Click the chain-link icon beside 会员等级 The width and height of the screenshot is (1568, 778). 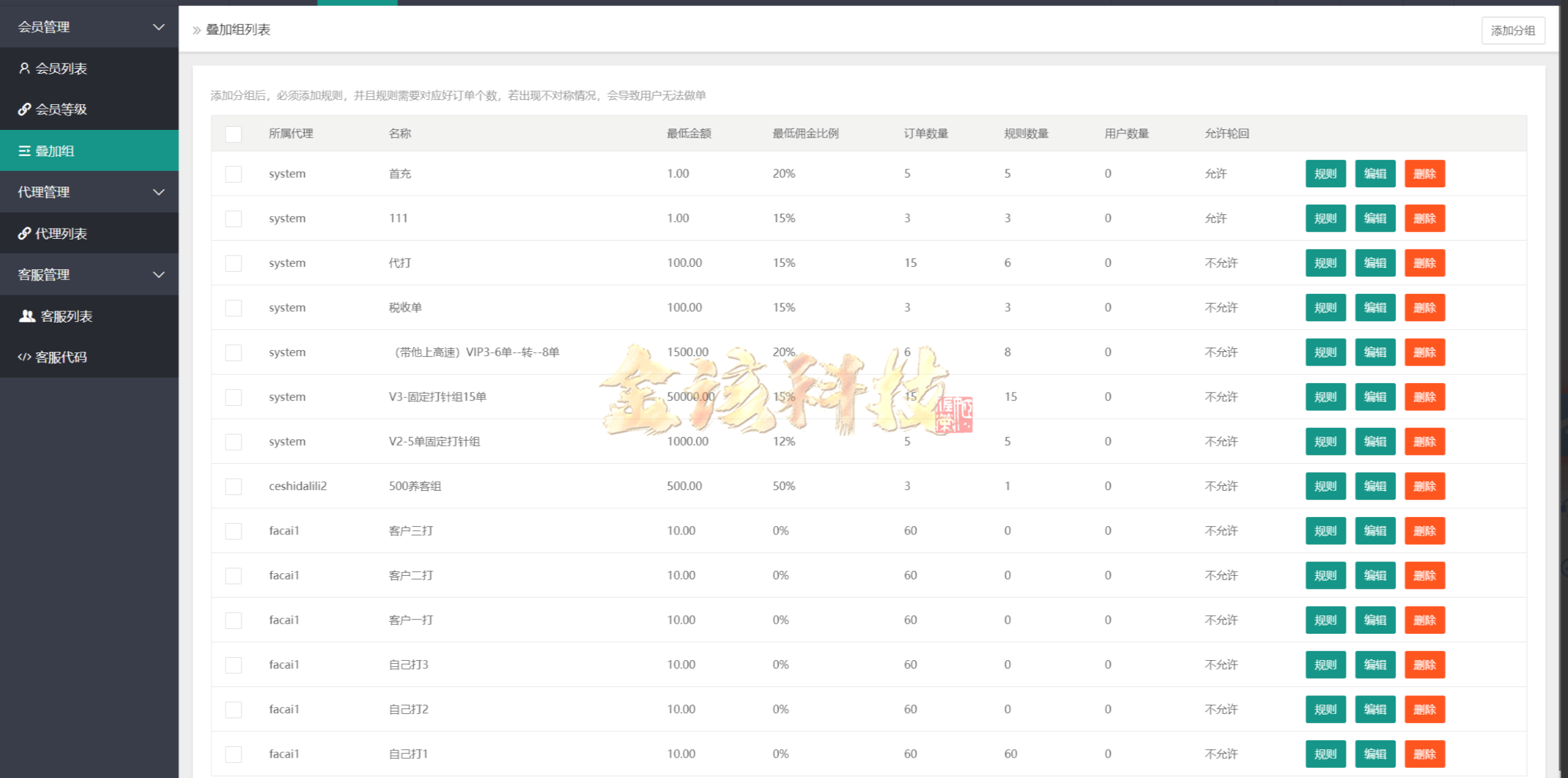tap(25, 110)
